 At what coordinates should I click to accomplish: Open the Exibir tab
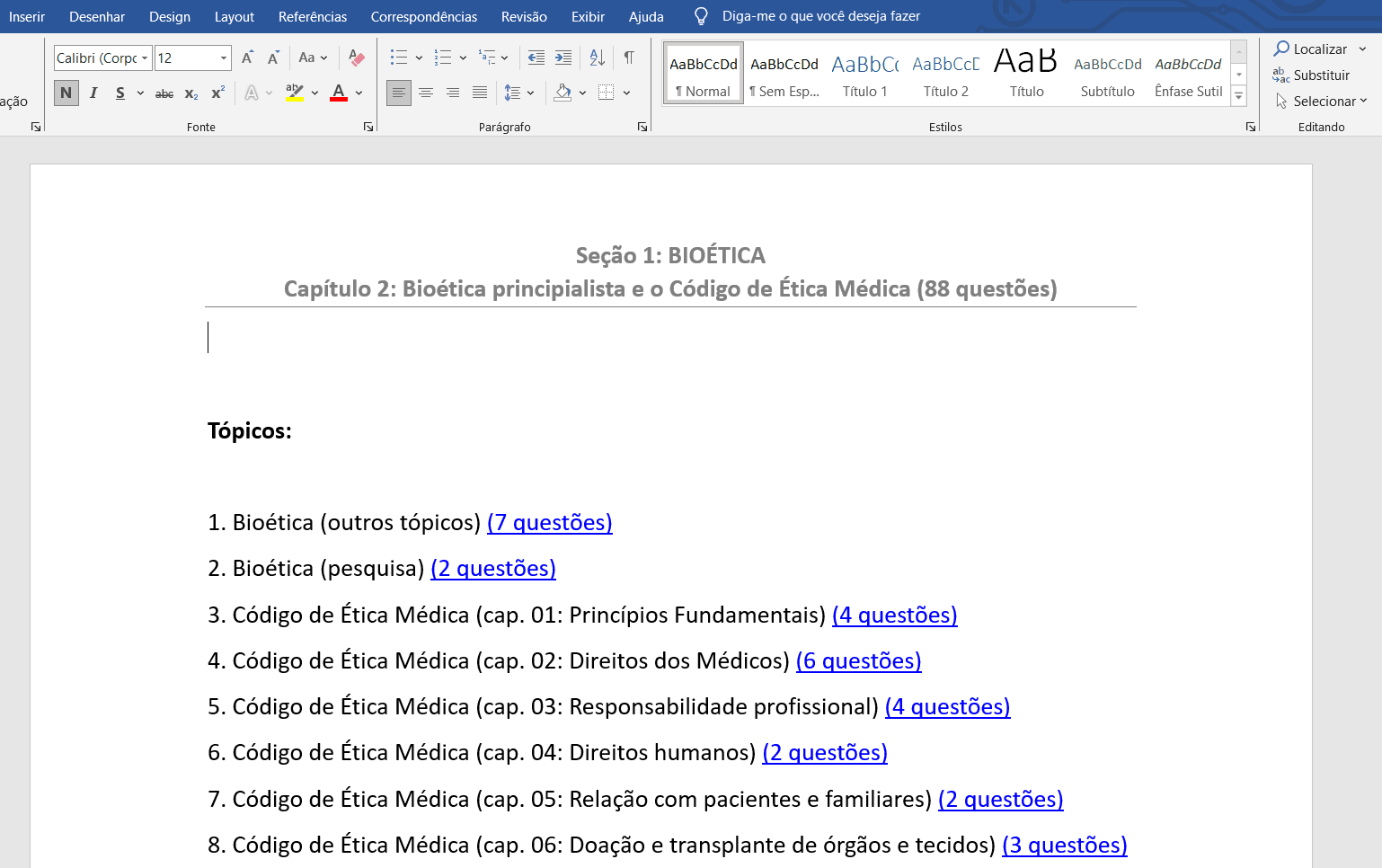(588, 16)
